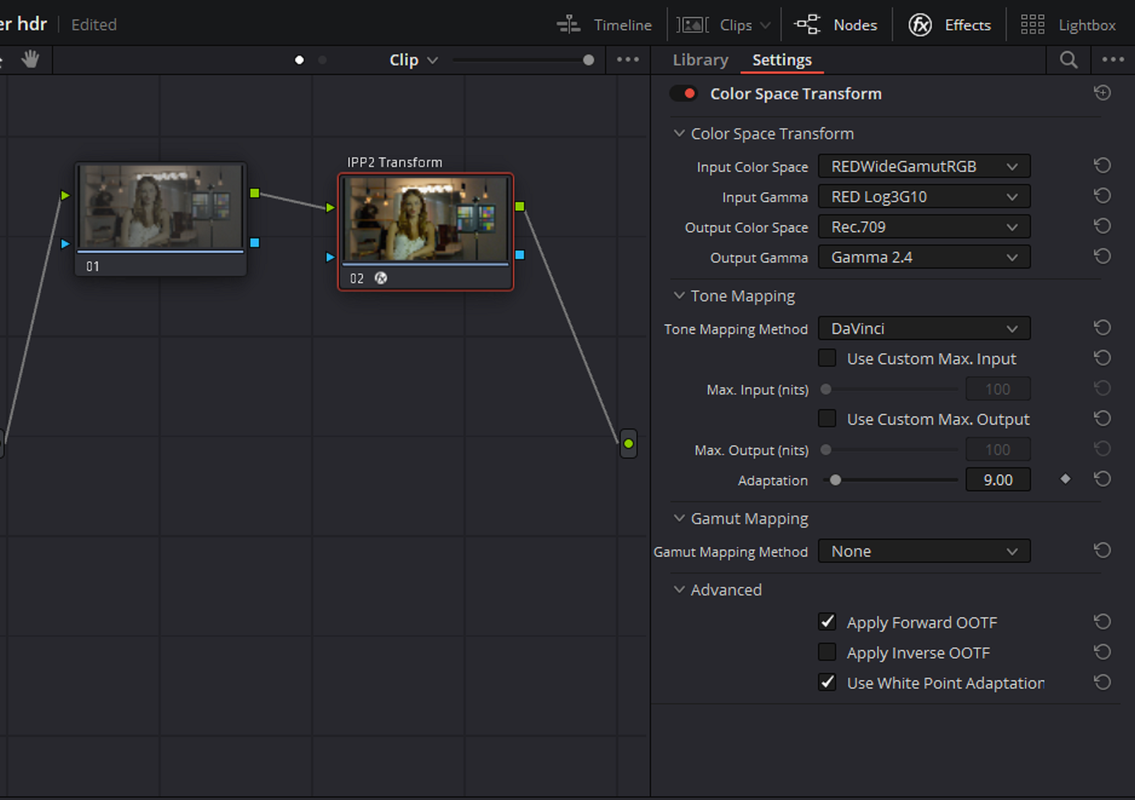Select the hand pan tool
The width and height of the screenshot is (1135, 800).
click(30, 59)
